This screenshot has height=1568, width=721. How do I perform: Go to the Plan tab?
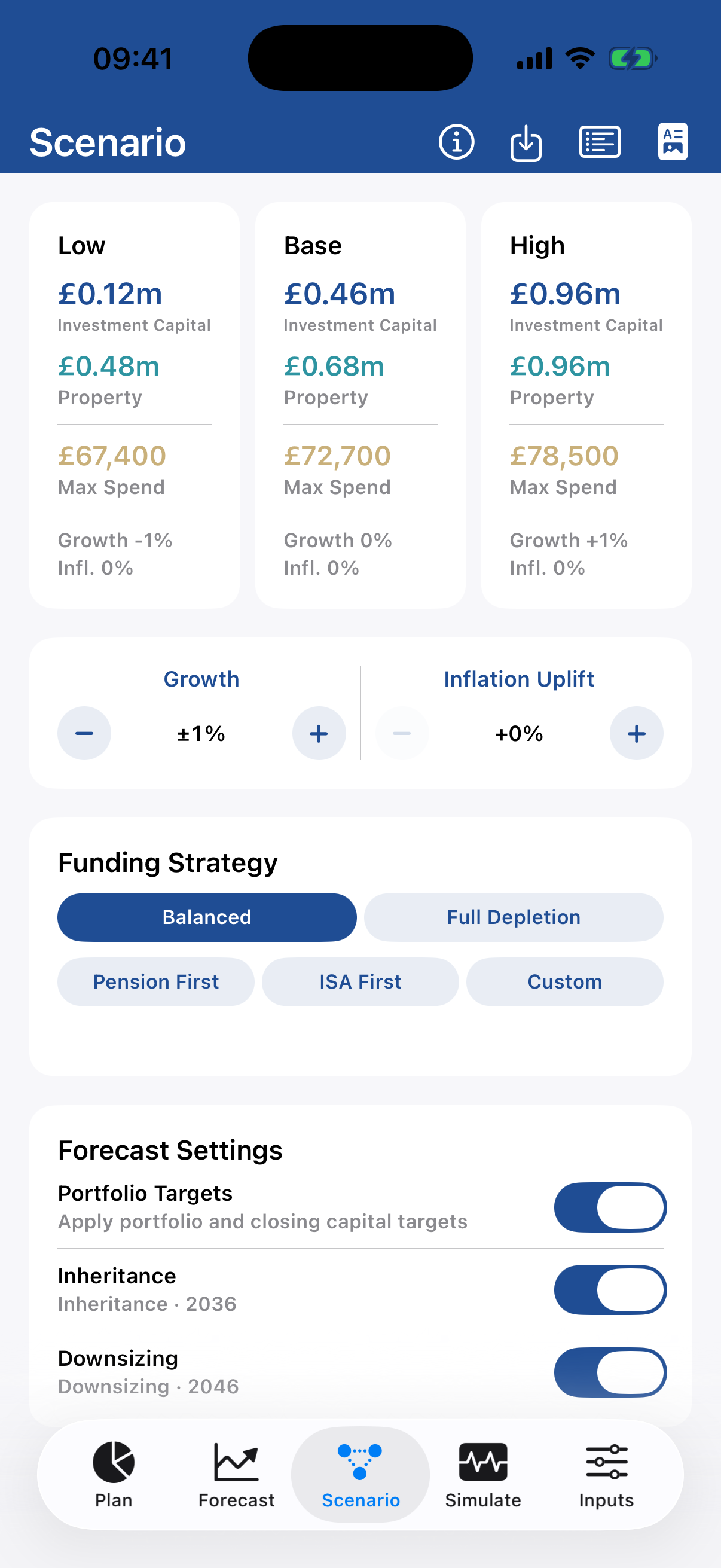[x=114, y=1474]
